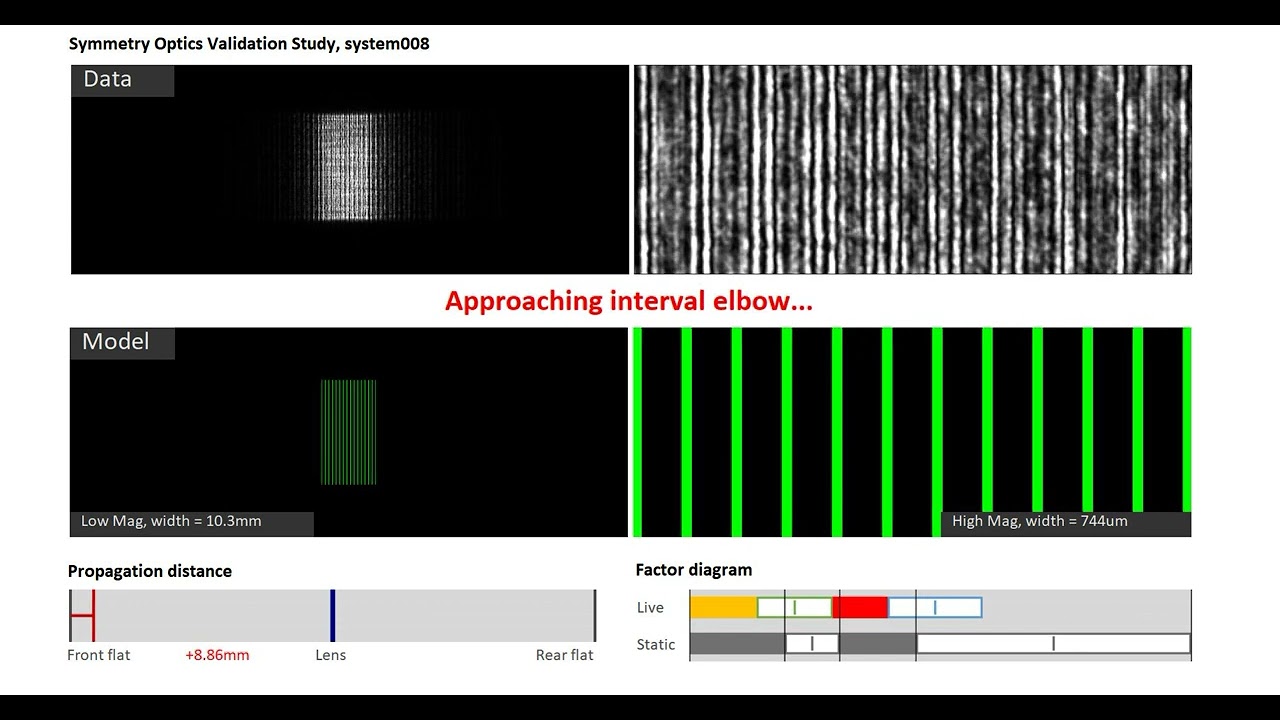The height and width of the screenshot is (720, 1280).
Task: Click the green-outlined box in the Live row
Action: (794, 607)
